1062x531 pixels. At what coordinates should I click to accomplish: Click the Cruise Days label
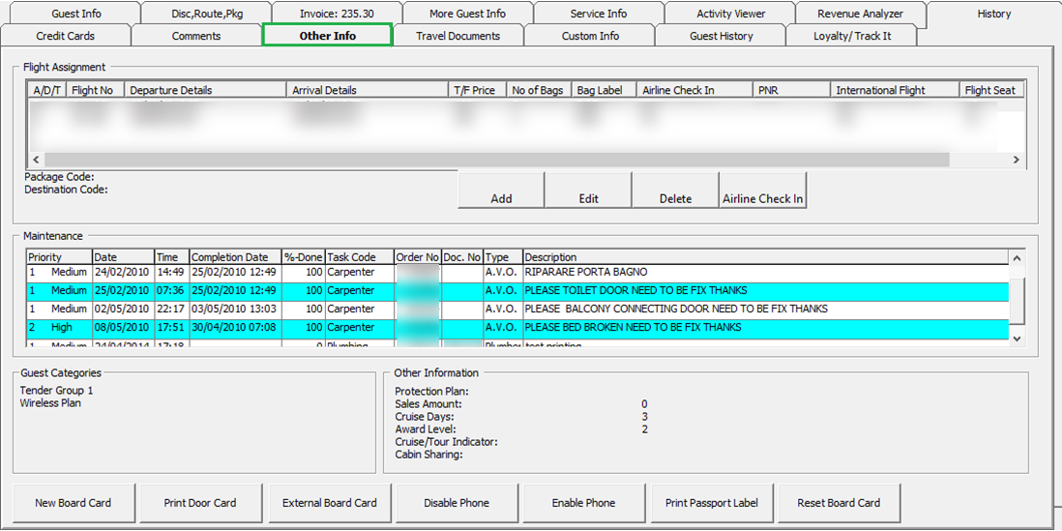(x=425, y=417)
